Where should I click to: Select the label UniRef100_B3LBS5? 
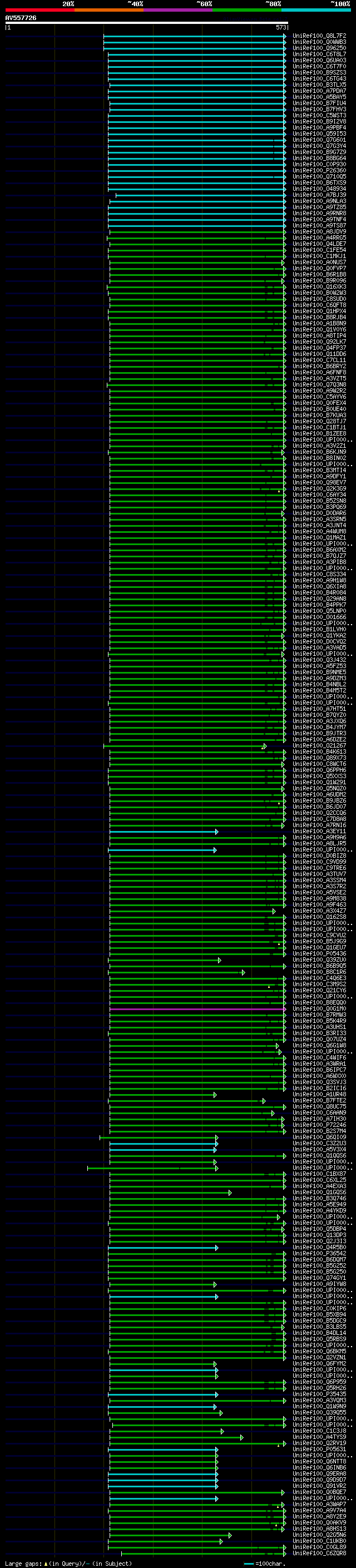(319, 1327)
